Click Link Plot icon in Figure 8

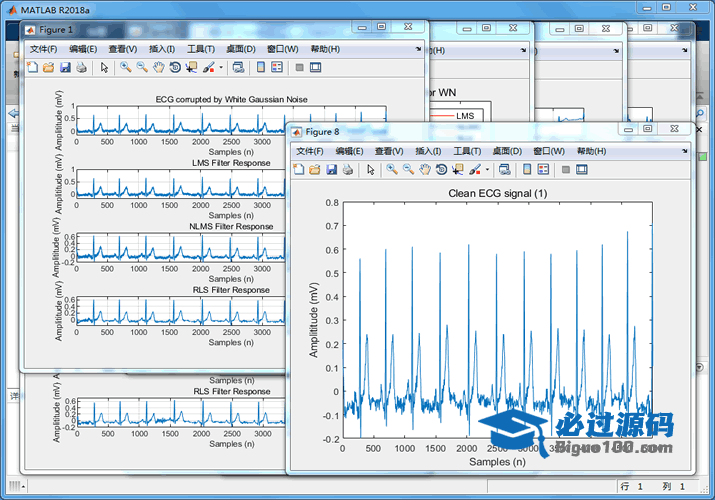(504, 170)
